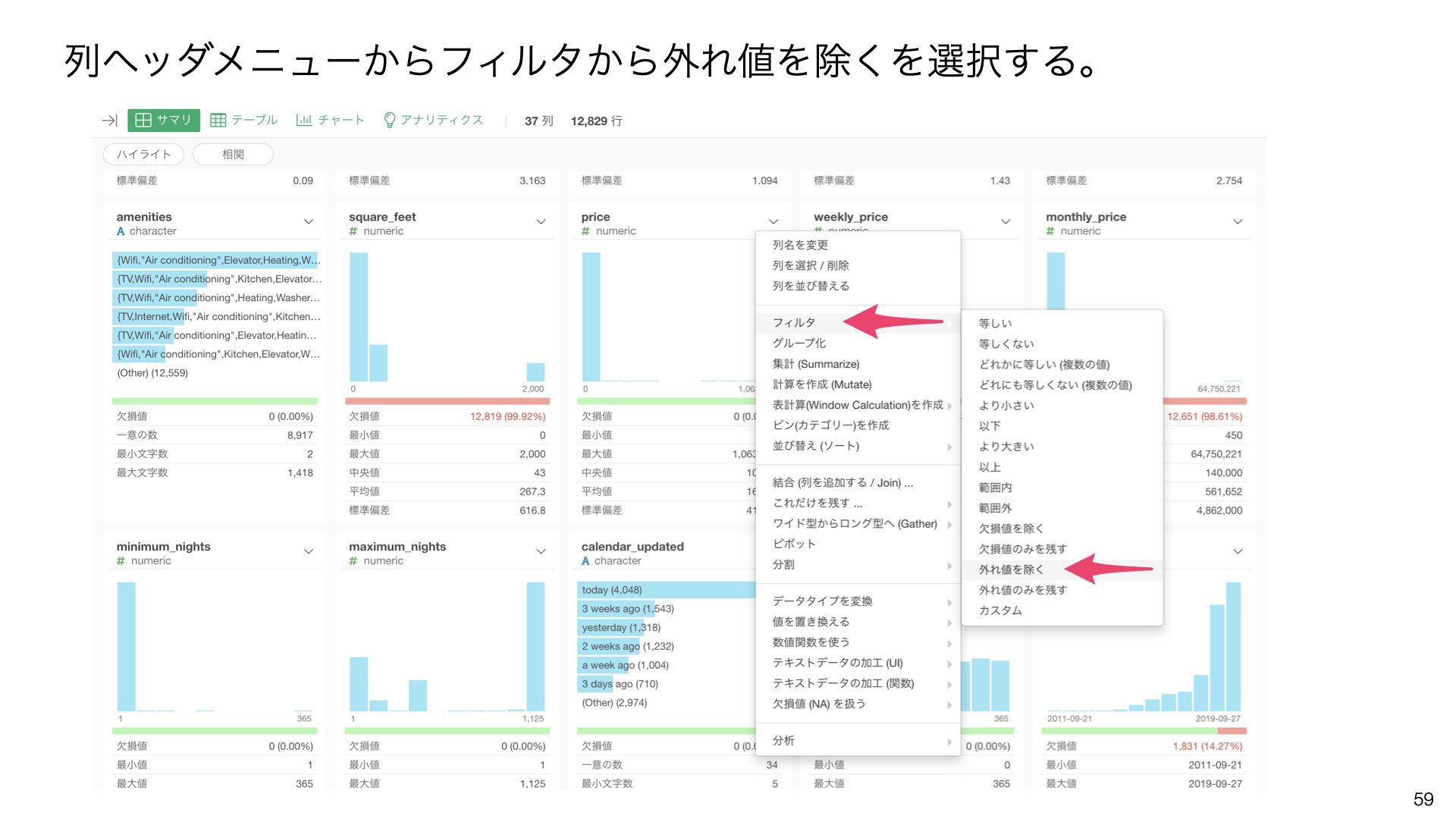Choose 結合 (列を追加する / Join) entry

click(x=858, y=482)
